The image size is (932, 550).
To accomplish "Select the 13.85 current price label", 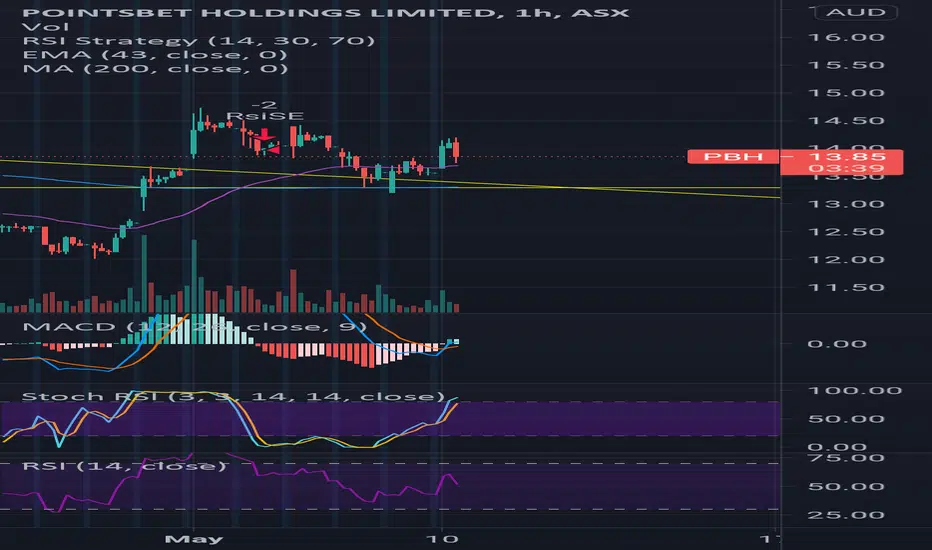I will tap(848, 156).
